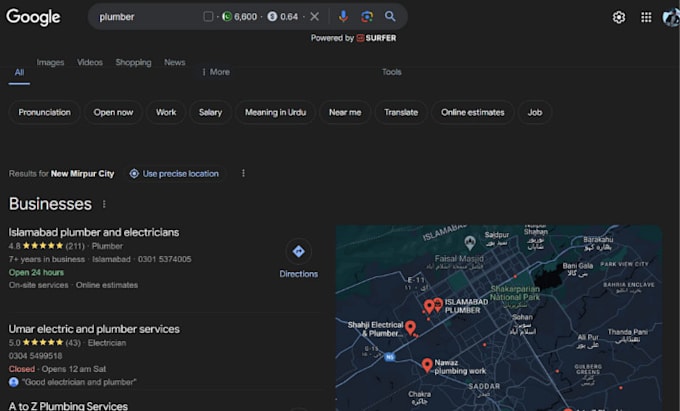Switch to the News tab

point(175,62)
